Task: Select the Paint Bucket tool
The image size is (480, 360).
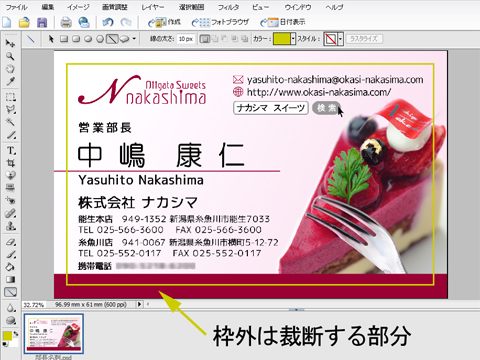Action: (10, 267)
